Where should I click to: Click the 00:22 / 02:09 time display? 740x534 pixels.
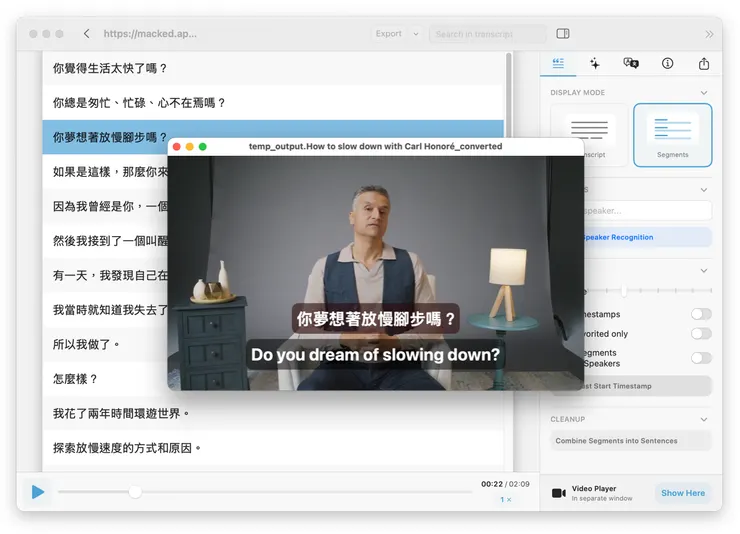point(505,484)
